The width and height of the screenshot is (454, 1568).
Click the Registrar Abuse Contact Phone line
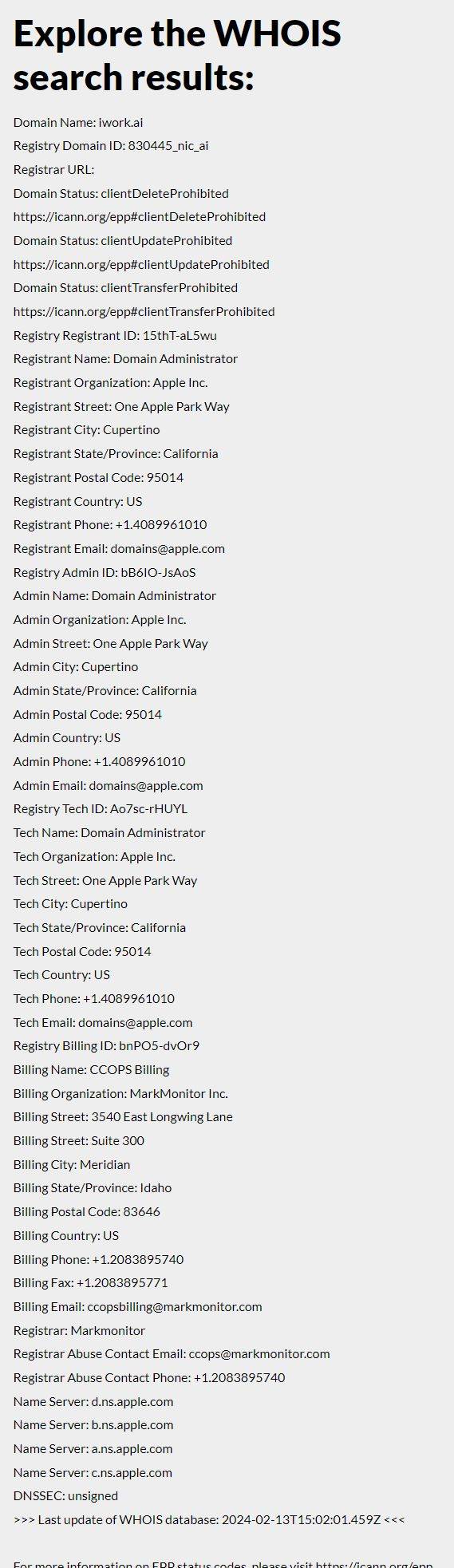[149, 1377]
